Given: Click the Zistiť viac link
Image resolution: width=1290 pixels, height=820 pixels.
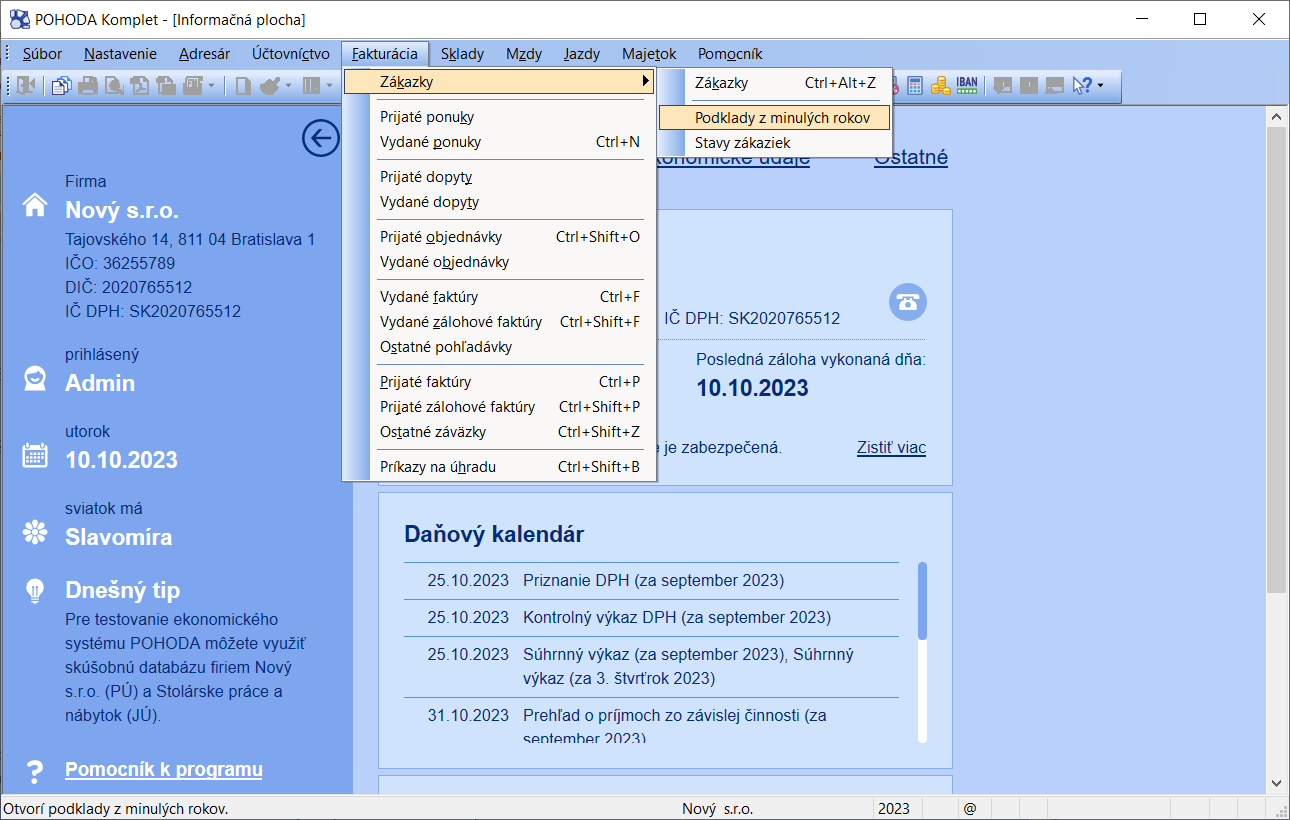Looking at the screenshot, I should (891, 448).
